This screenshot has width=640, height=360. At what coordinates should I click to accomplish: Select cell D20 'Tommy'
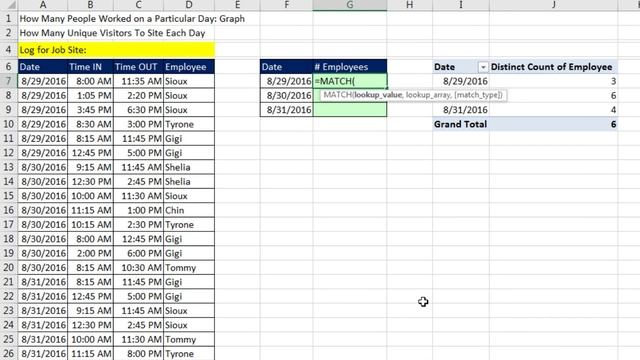pos(189,268)
